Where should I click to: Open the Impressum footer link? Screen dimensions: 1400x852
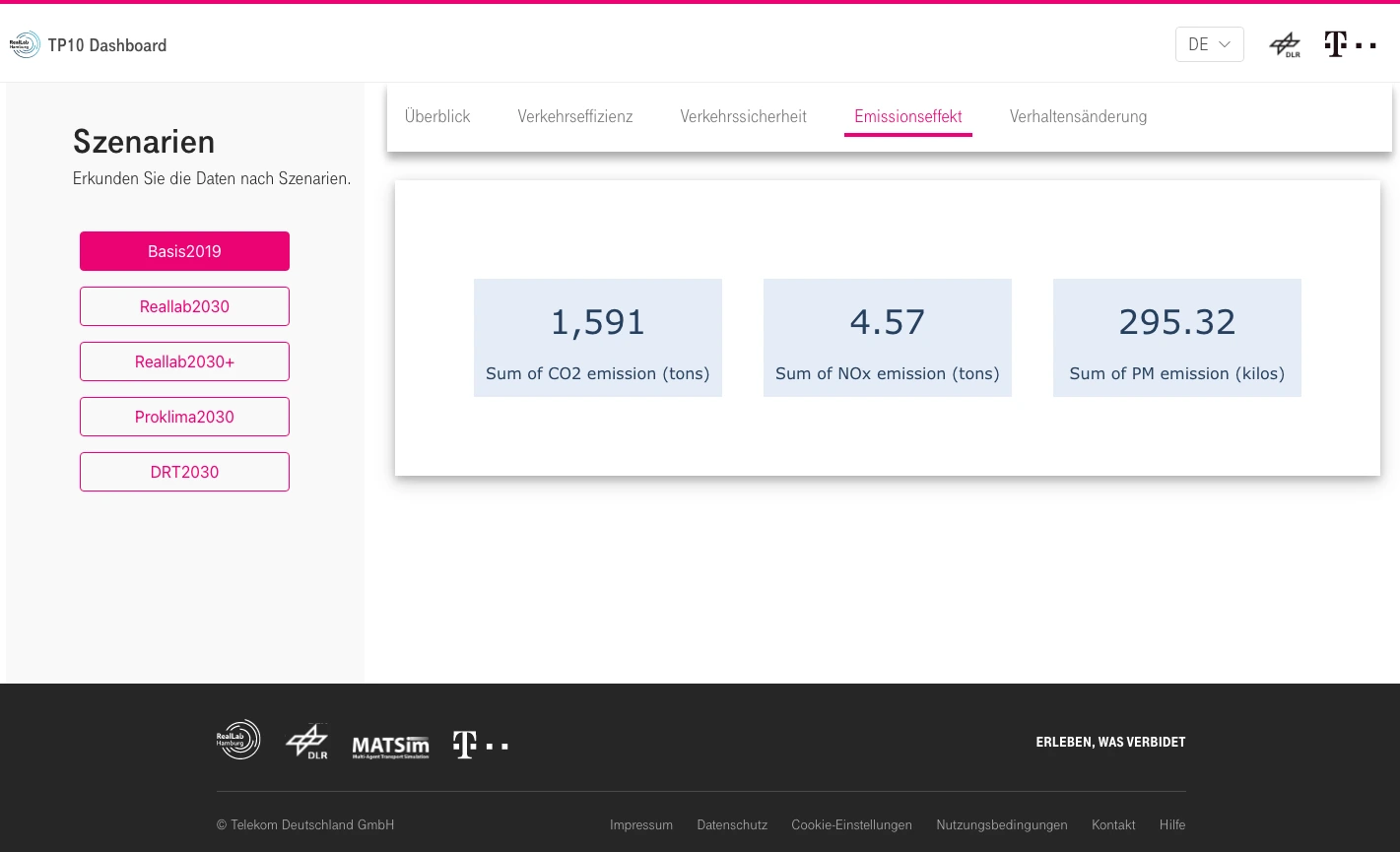coord(641,824)
